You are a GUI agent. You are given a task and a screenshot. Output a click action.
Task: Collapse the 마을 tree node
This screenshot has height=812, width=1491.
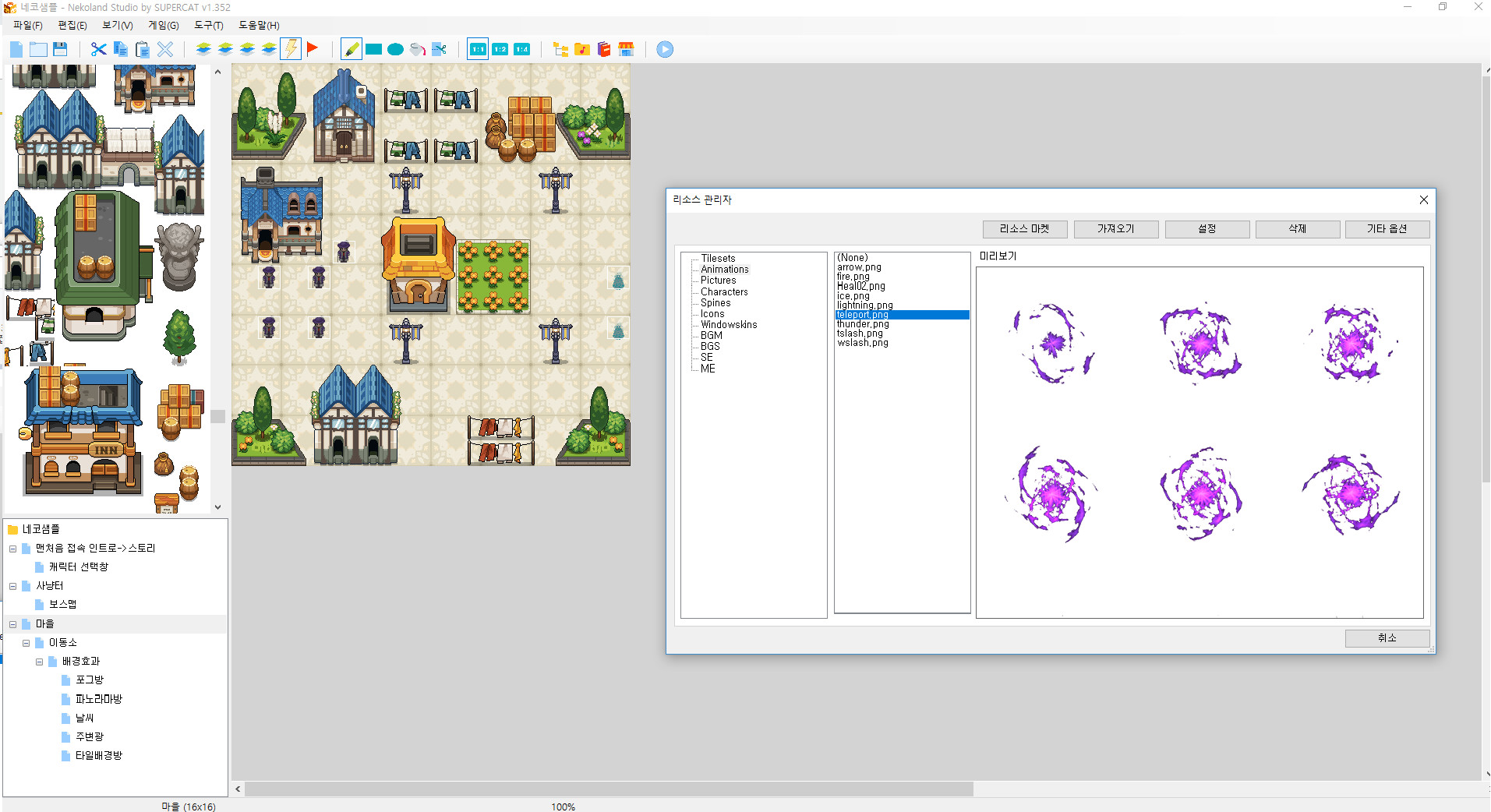tap(12, 623)
